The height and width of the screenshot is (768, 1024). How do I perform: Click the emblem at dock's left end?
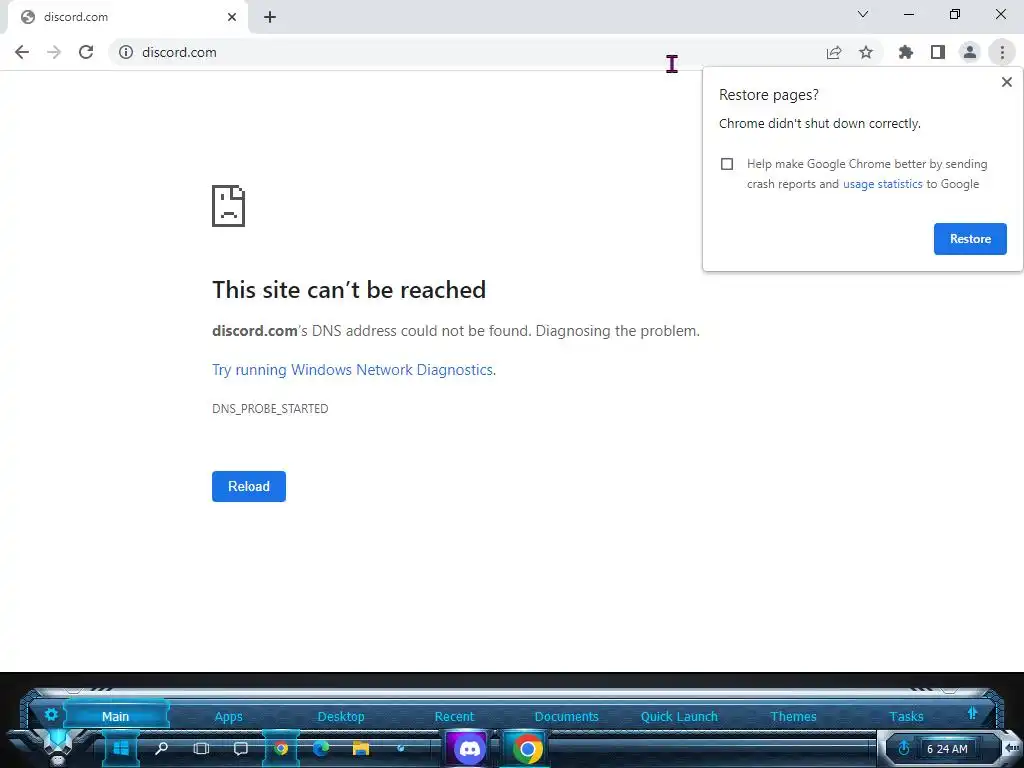58,745
